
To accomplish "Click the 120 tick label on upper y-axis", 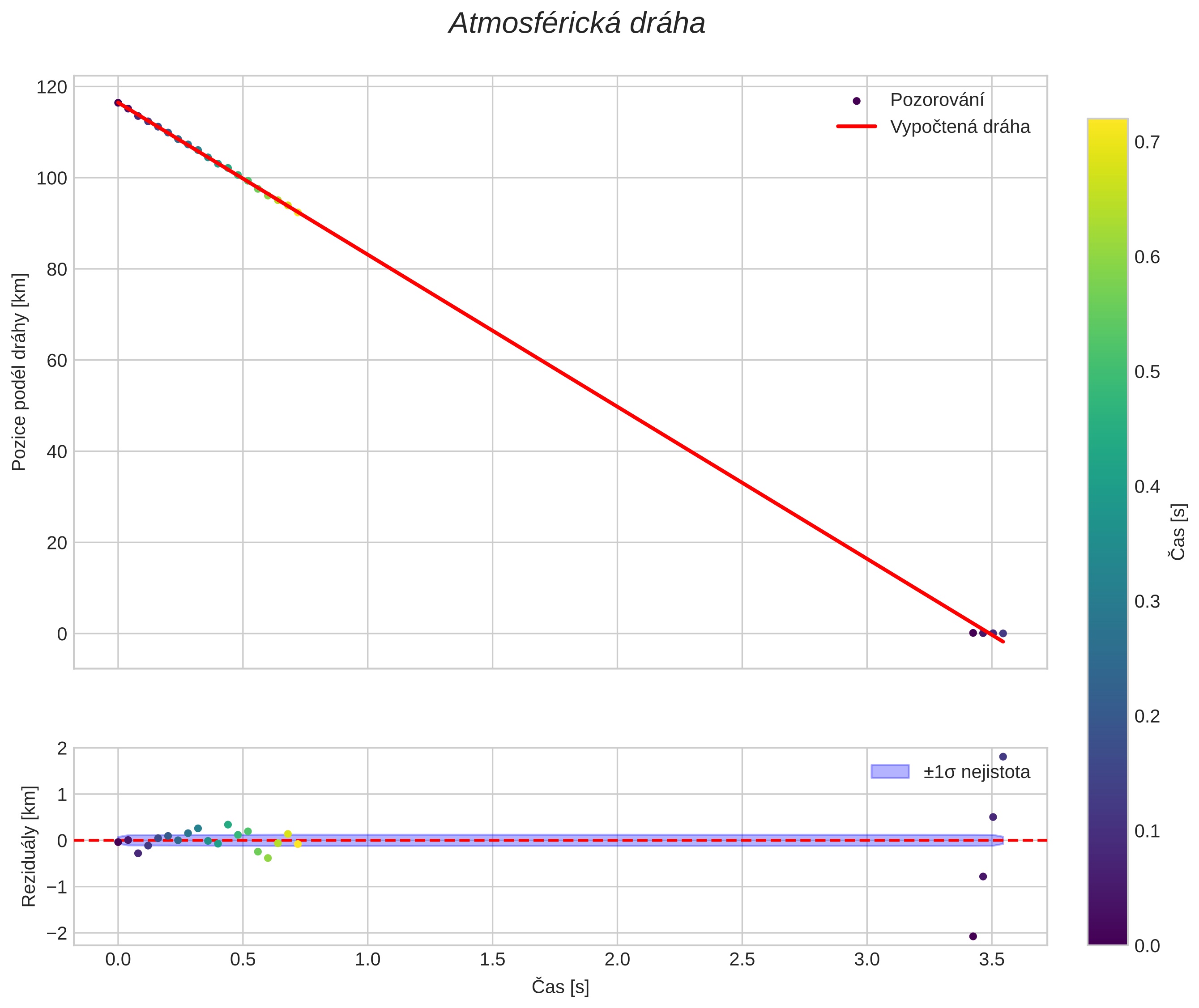I will pos(51,87).
